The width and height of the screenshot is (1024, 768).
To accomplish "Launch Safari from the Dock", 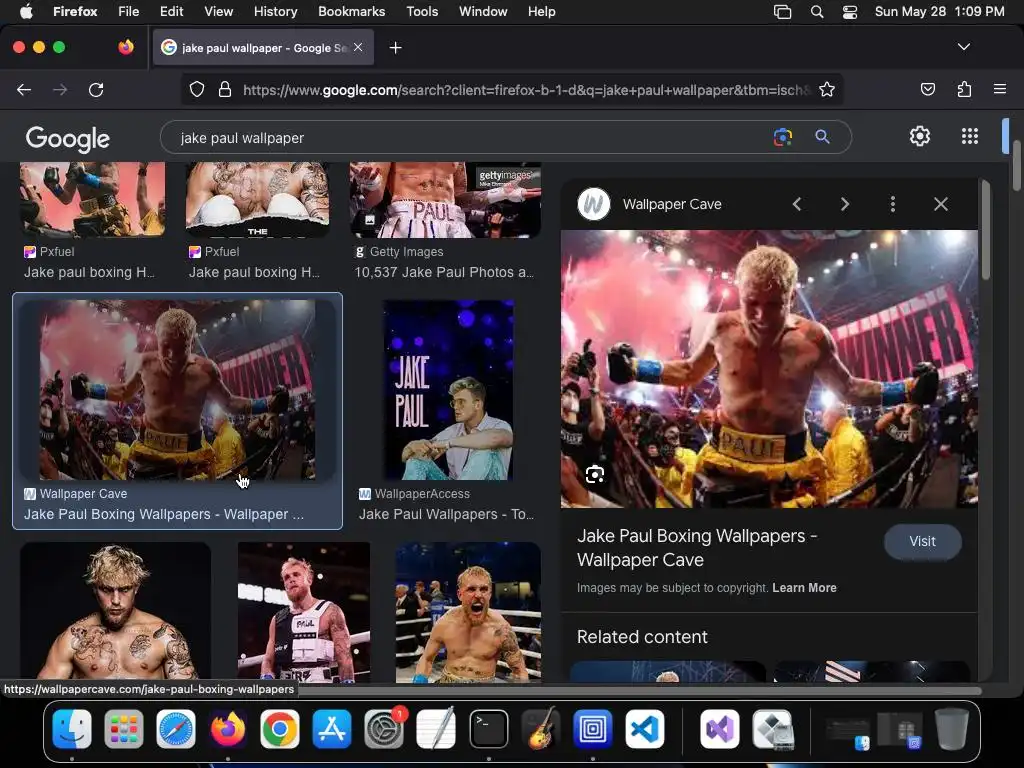I will pyautogui.click(x=176, y=729).
